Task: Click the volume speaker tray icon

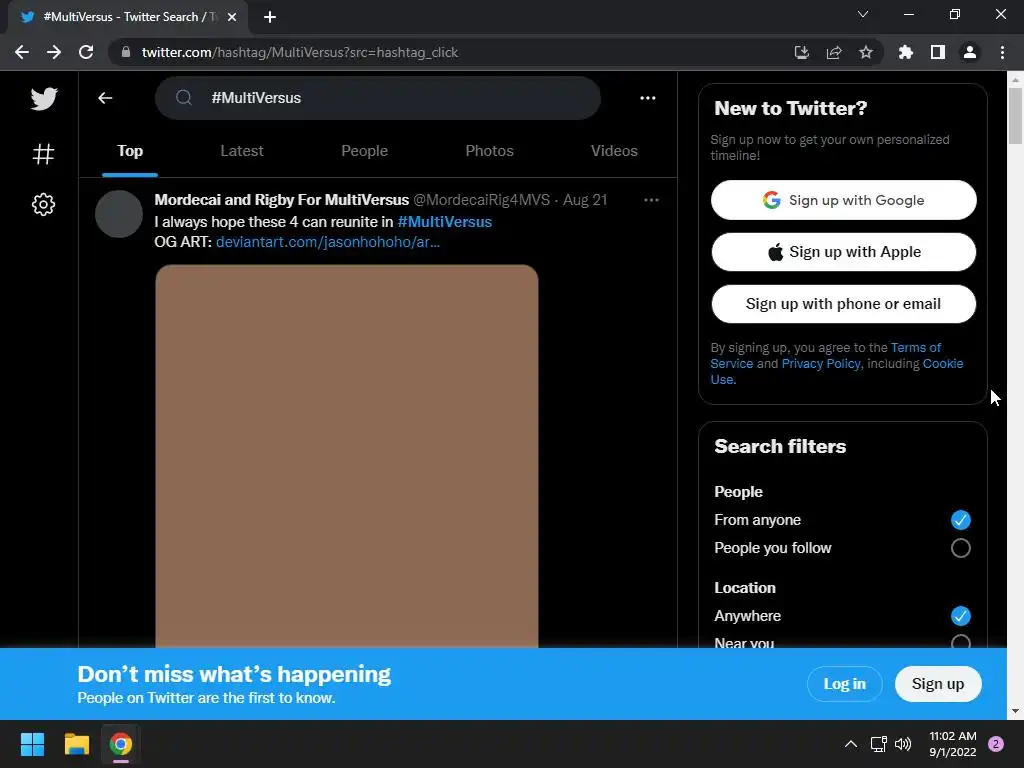Action: coord(903,744)
